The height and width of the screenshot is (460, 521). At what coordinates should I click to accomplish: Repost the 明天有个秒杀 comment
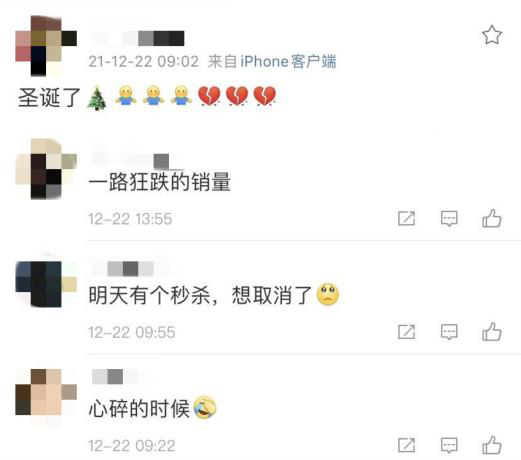coord(407,332)
